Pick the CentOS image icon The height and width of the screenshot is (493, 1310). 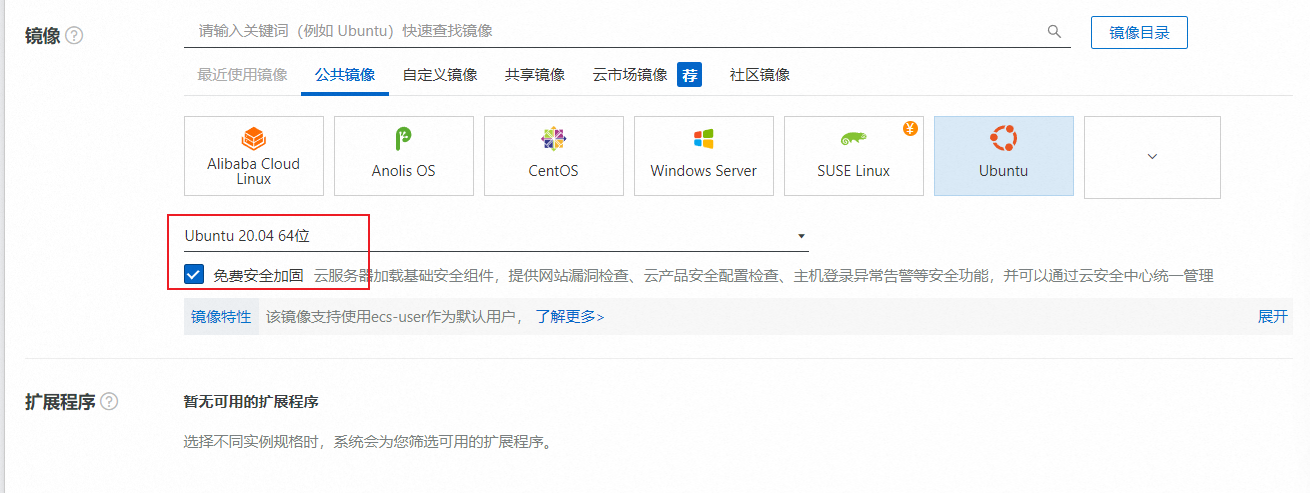(553, 138)
